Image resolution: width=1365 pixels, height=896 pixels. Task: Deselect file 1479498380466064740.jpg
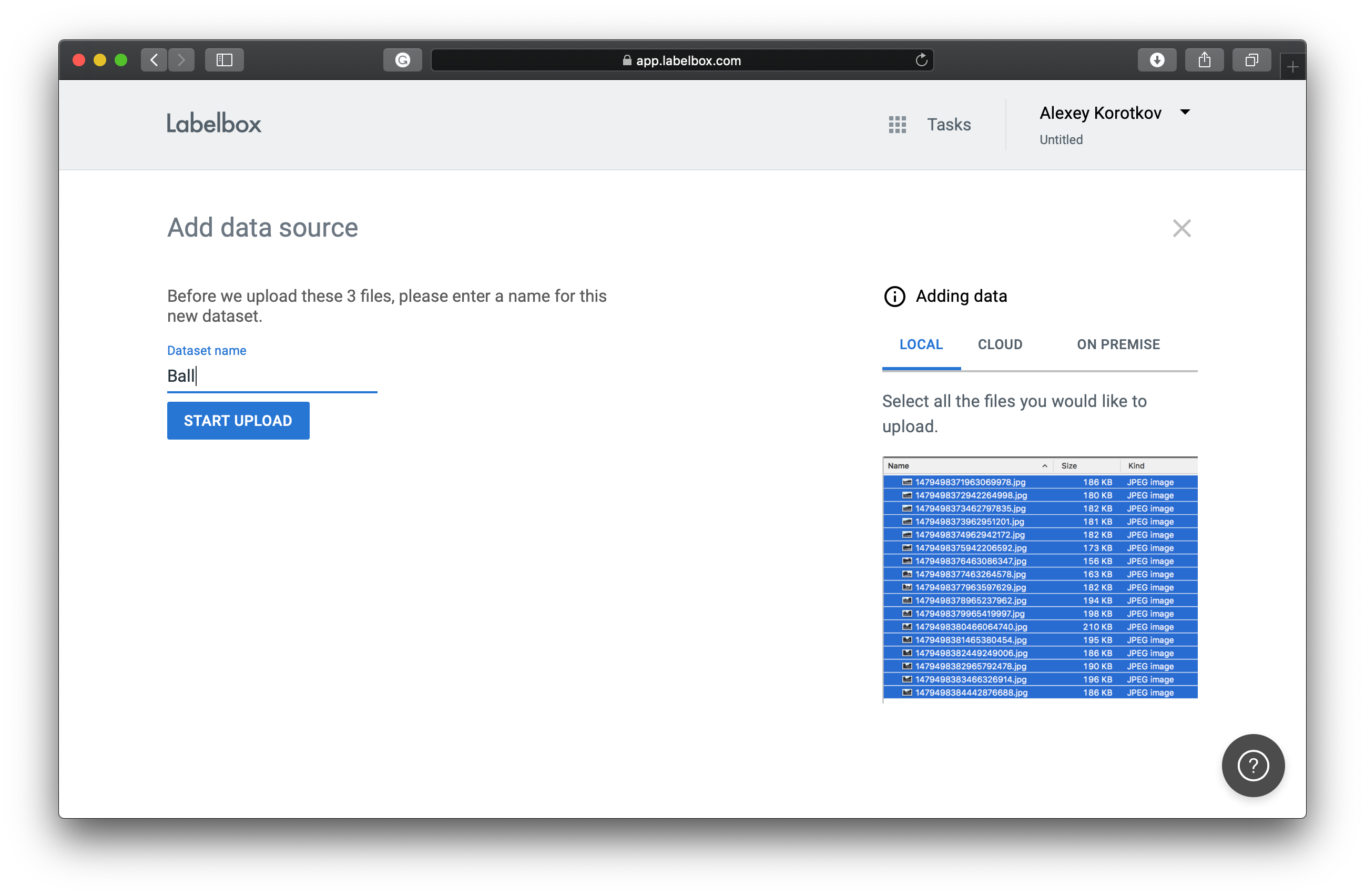click(971, 626)
